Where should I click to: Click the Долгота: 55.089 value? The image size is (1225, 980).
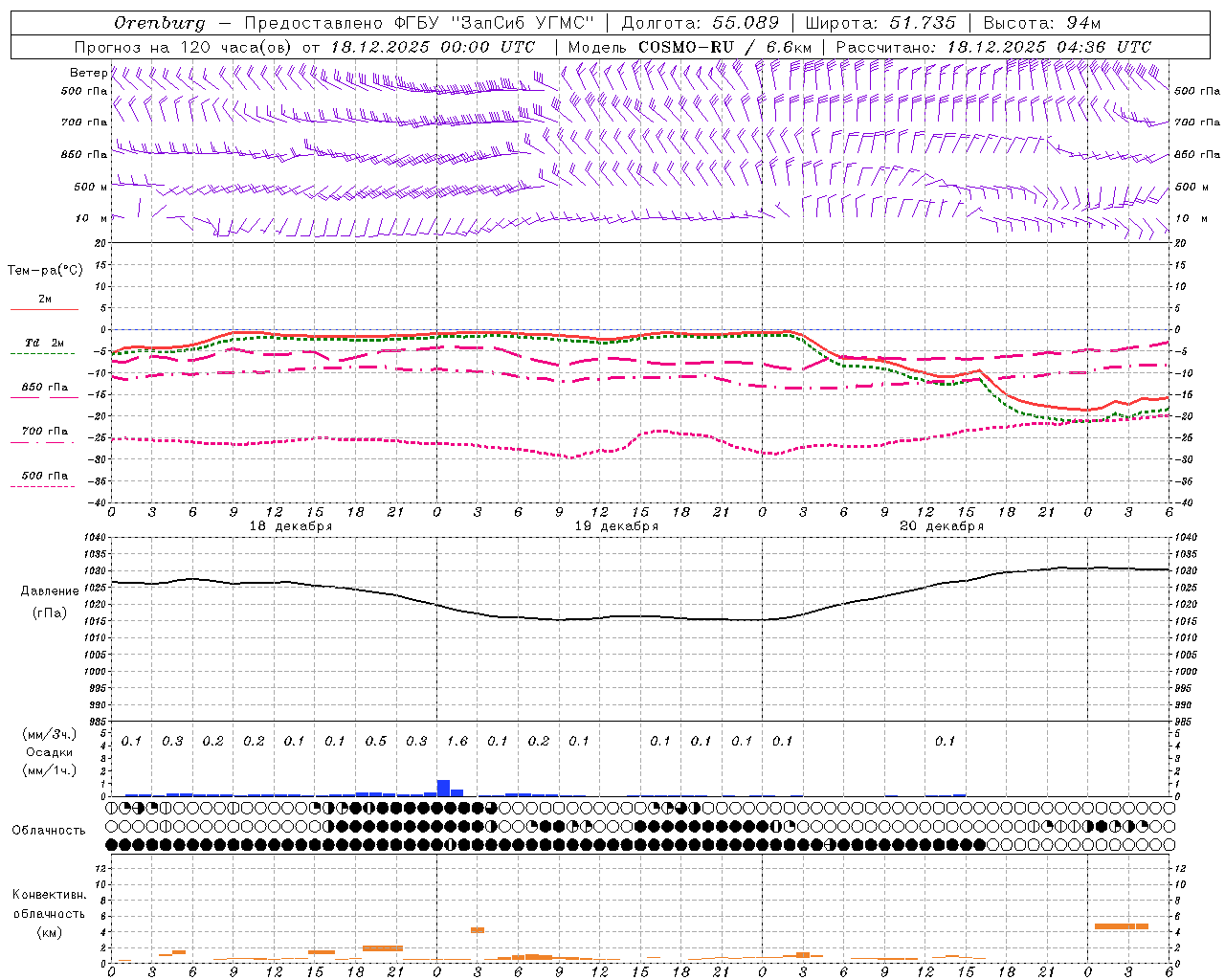701,23
